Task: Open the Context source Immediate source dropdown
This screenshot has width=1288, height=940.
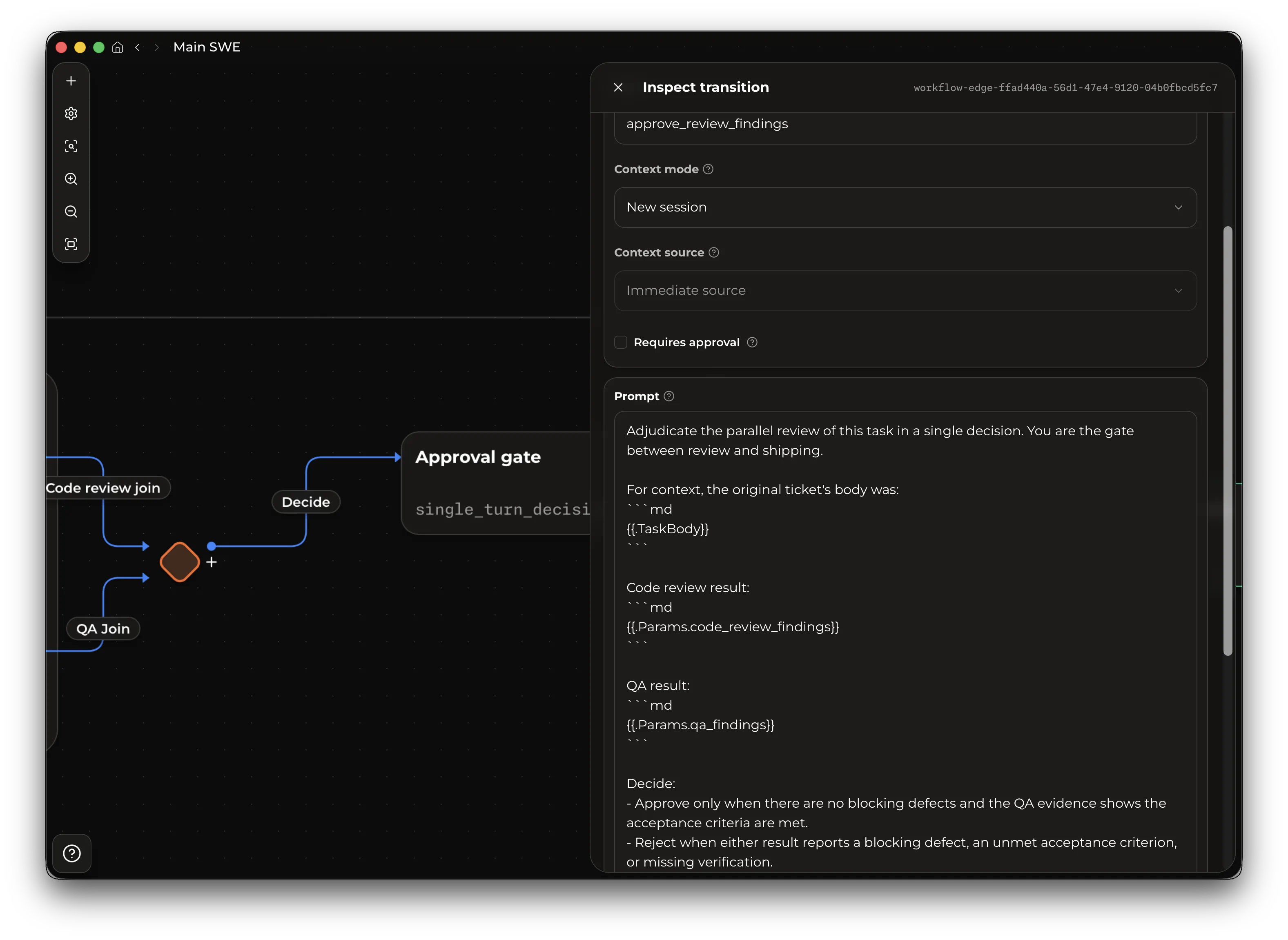Action: click(905, 290)
